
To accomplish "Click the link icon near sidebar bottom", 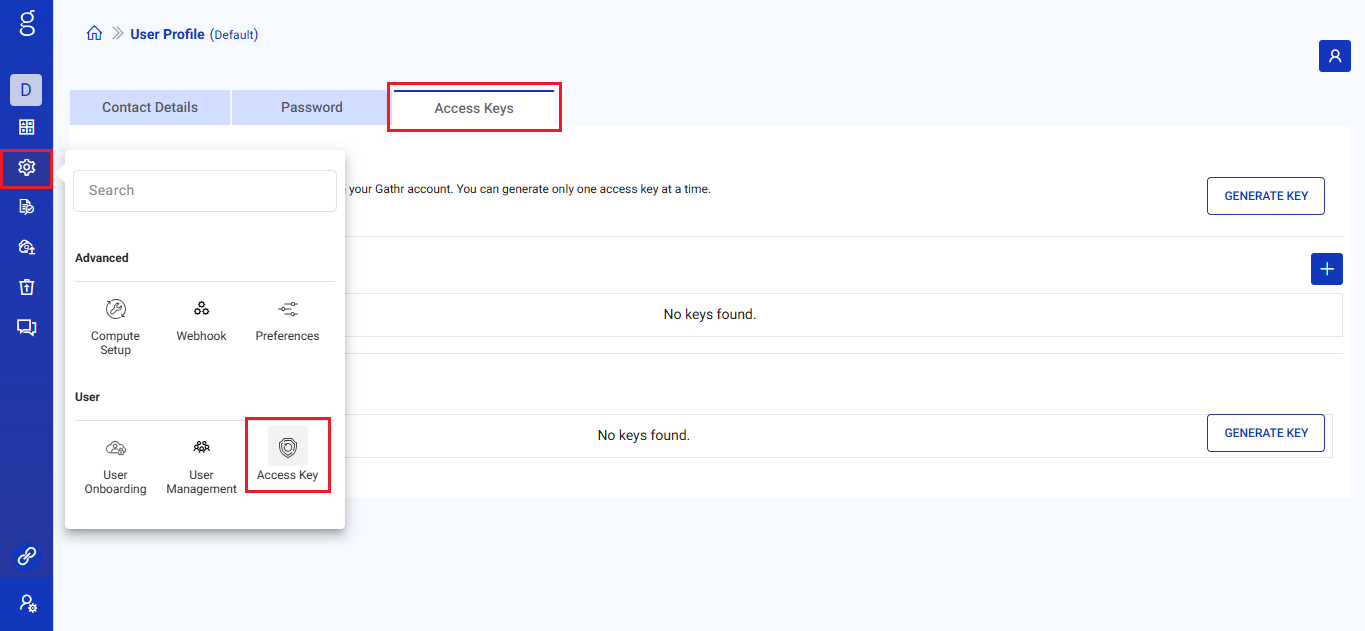I will coord(26,557).
